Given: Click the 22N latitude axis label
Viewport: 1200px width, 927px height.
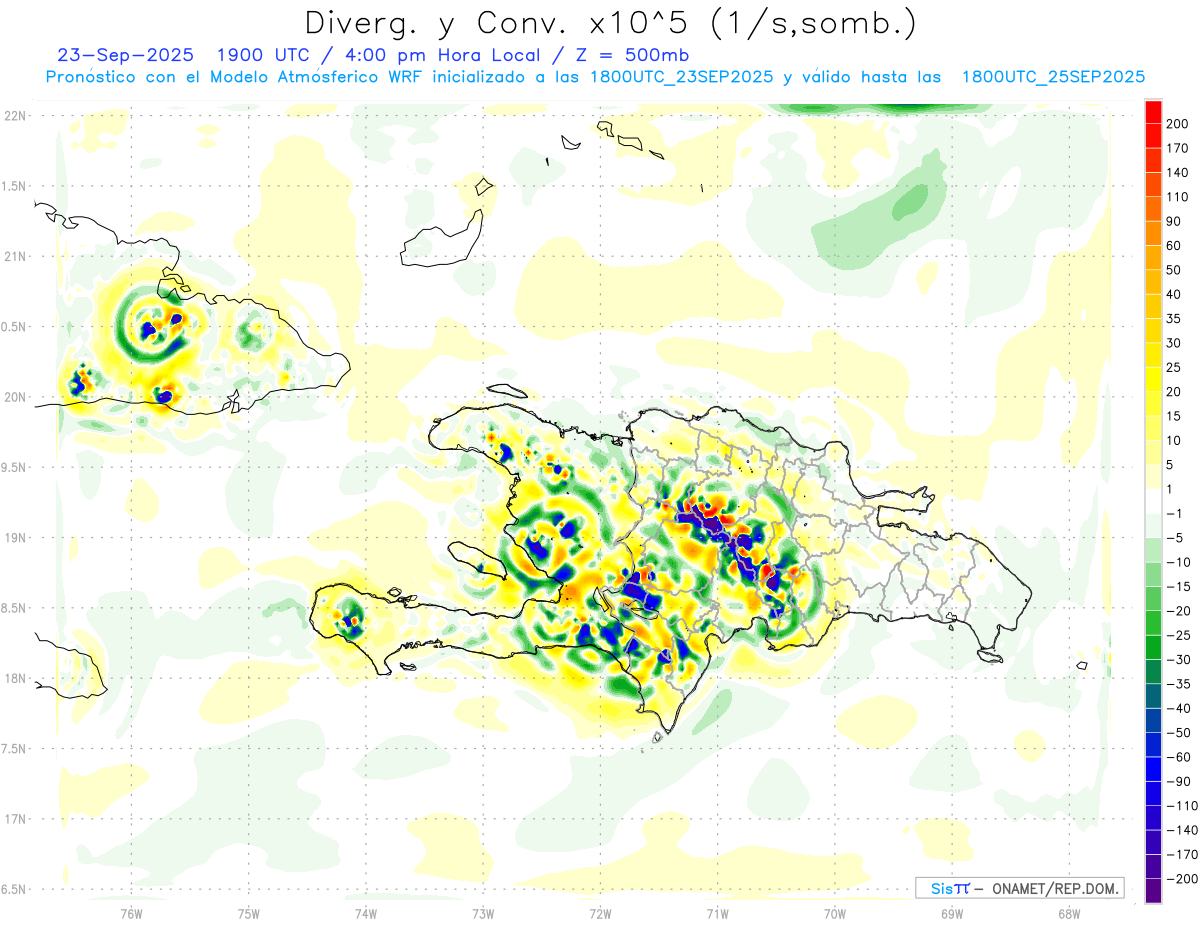Looking at the screenshot, I should pos(14,116).
